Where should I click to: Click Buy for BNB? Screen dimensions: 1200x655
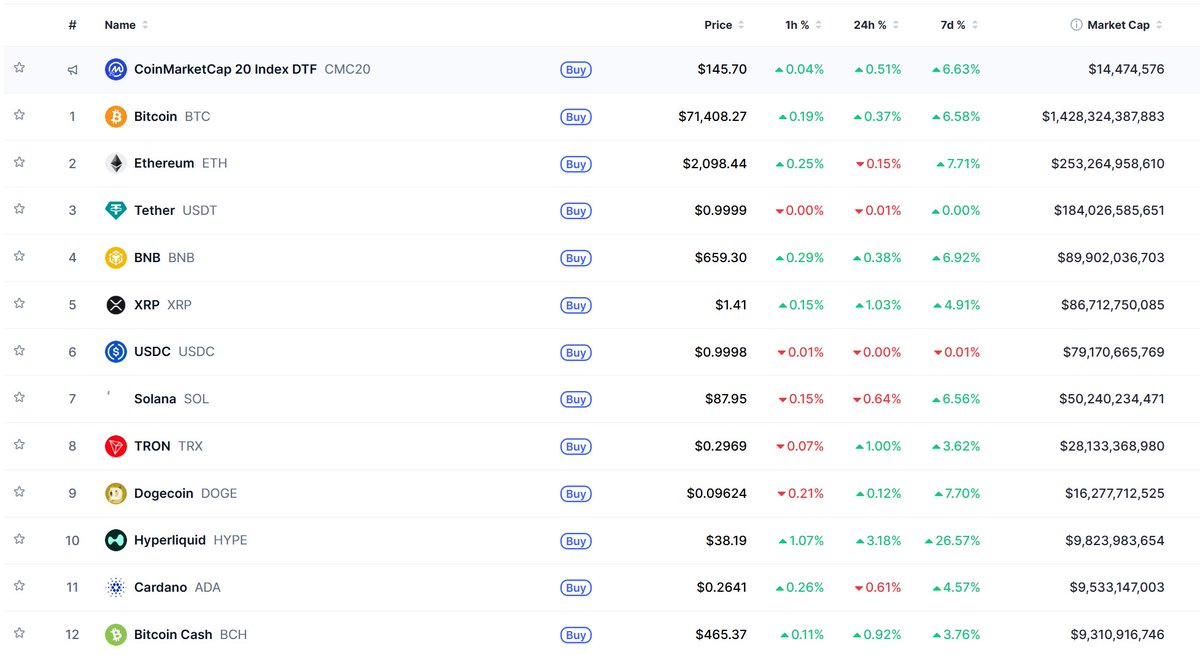(576, 258)
